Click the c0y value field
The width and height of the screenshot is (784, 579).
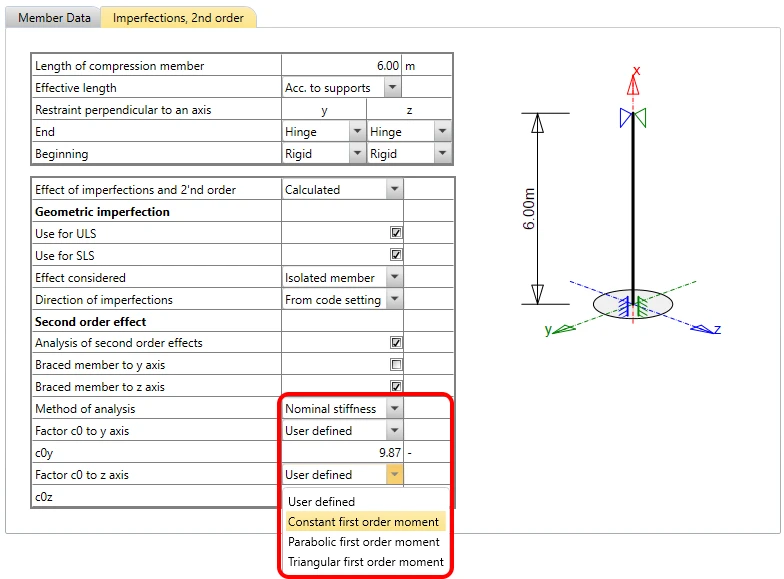pyautogui.click(x=342, y=452)
